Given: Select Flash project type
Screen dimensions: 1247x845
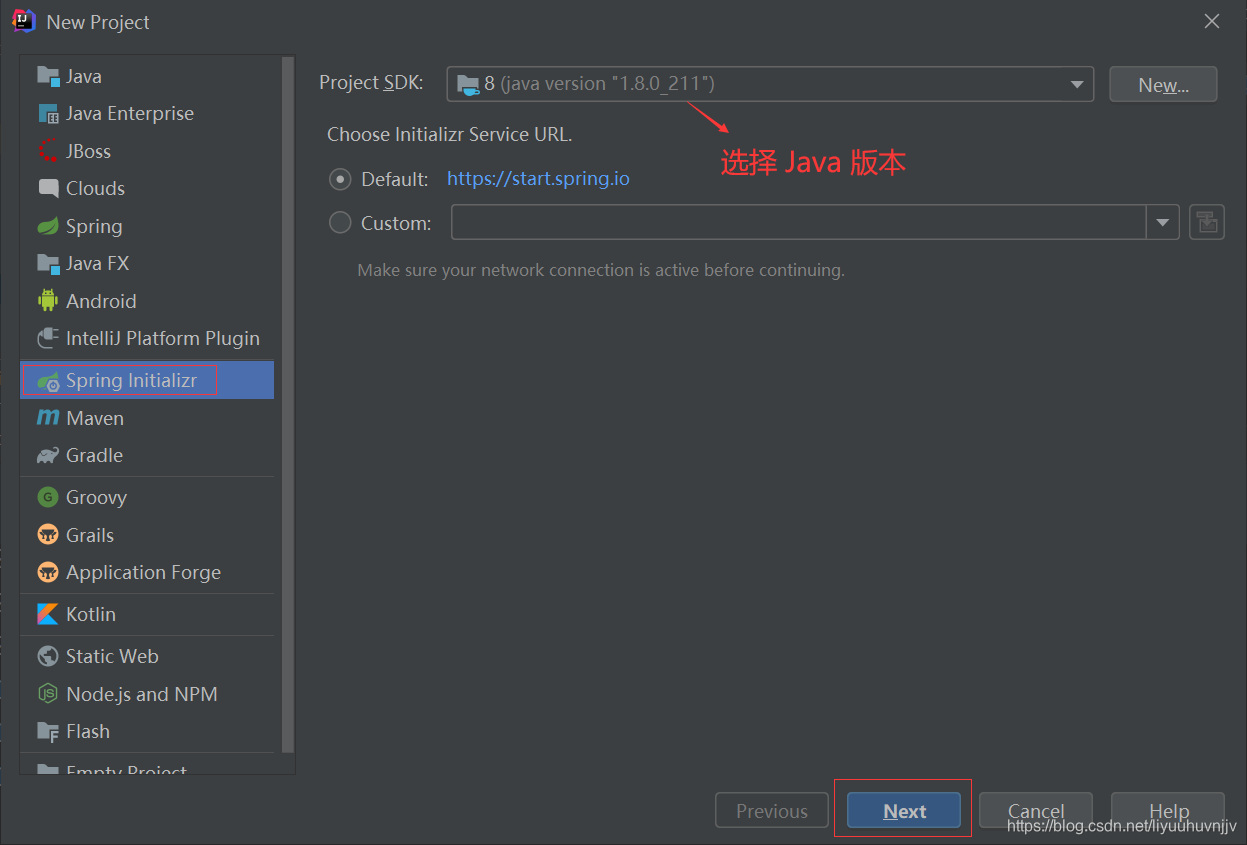Looking at the screenshot, I should 147,731.
